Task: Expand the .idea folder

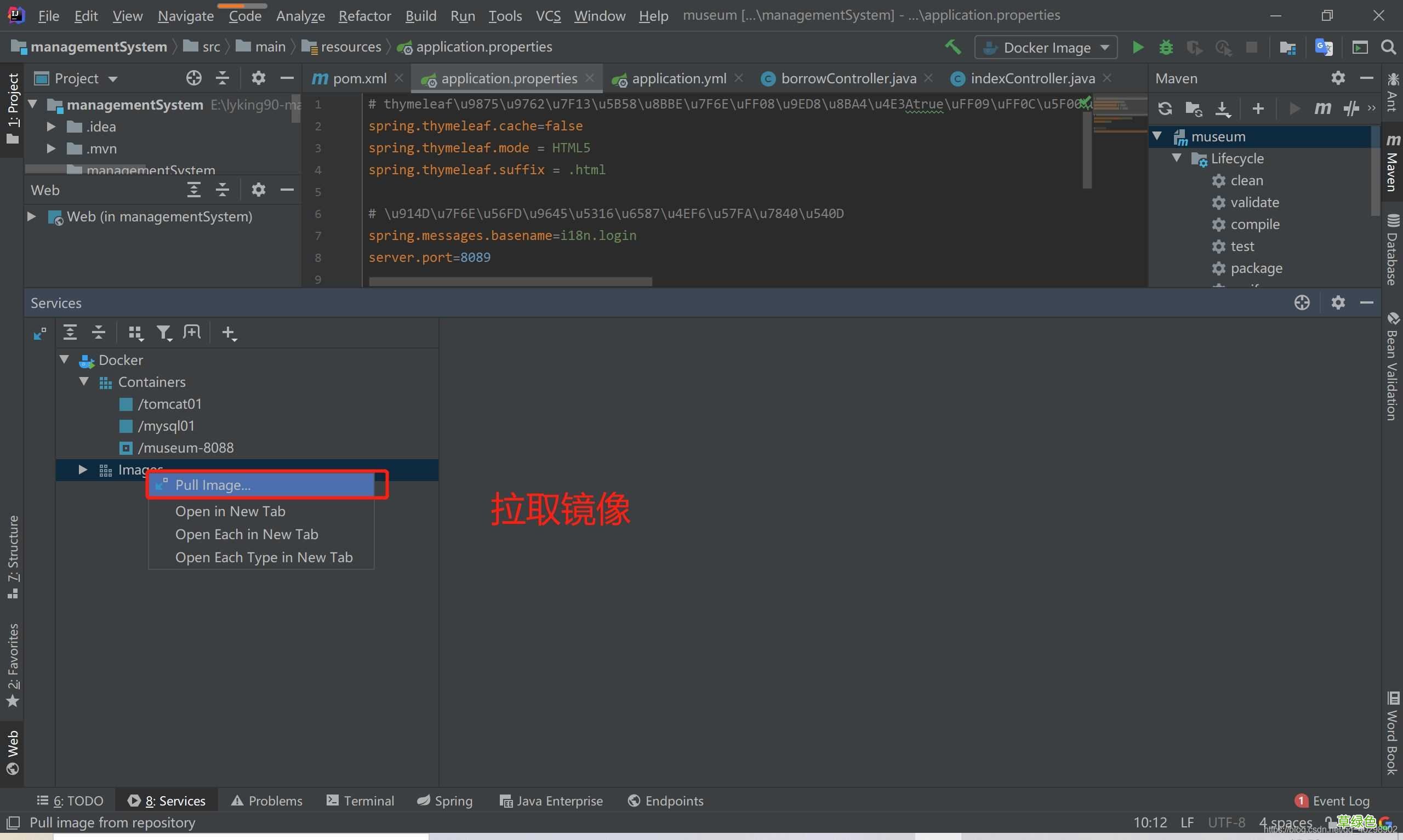Action: 51,126
